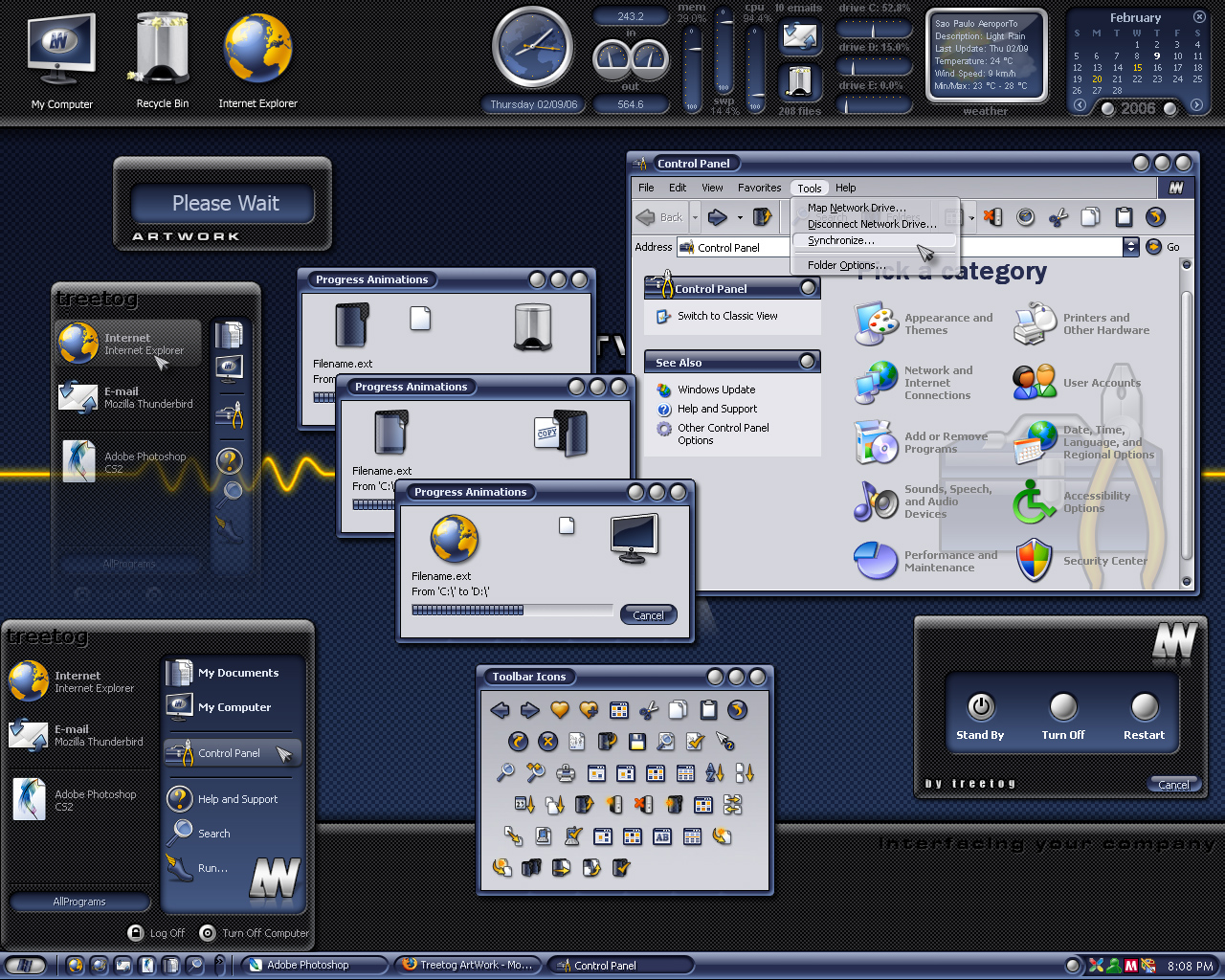Click the AB text icon in Toolbar Icons
This screenshot has height=980, width=1225.
click(x=662, y=836)
